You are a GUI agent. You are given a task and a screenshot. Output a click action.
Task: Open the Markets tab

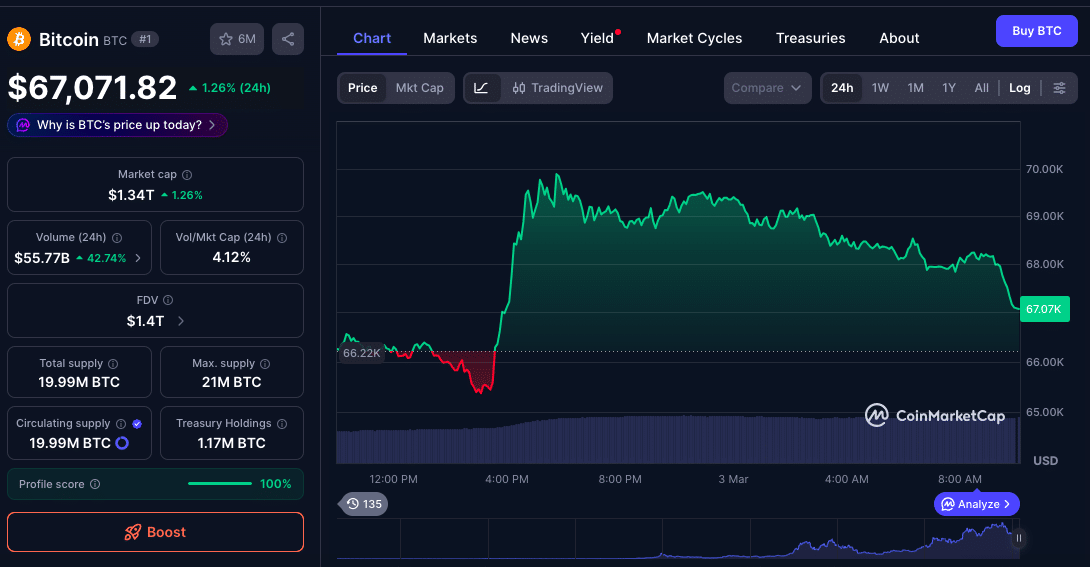coord(450,38)
